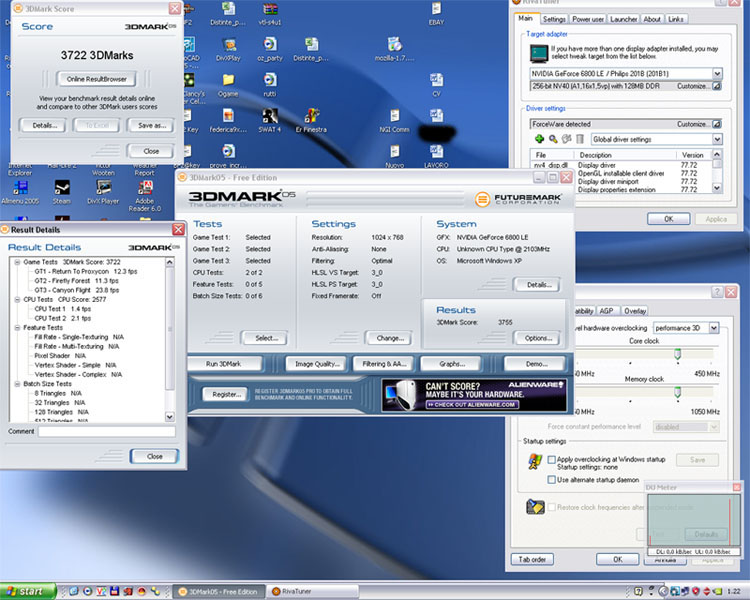Open the NGI Comm desktop file
This screenshot has width=750, height=600.
pos(395,121)
